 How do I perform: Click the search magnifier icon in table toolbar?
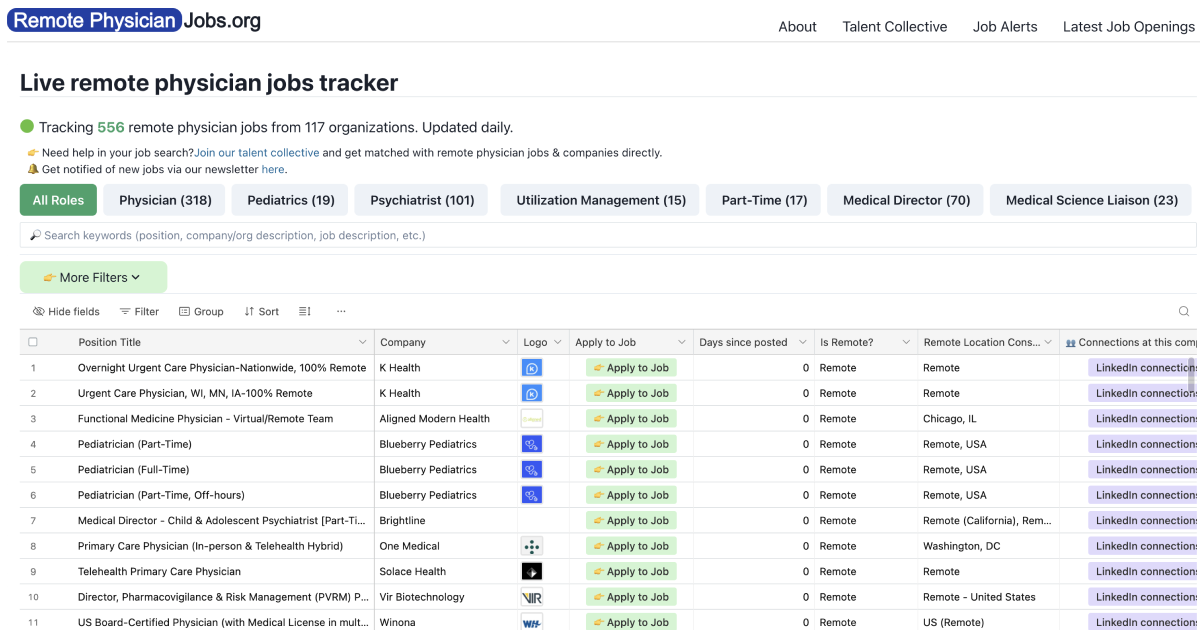pyautogui.click(x=1184, y=311)
